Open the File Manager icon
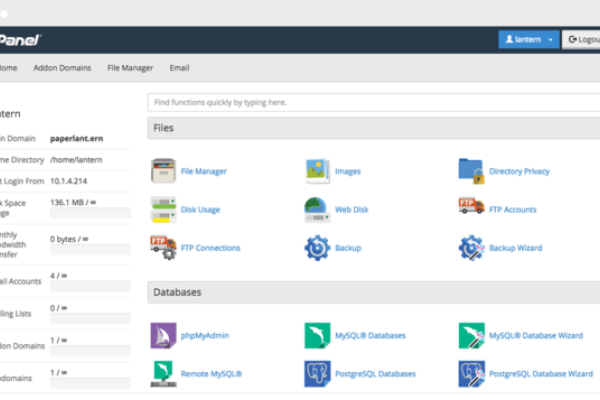Viewport: 600px width, 400px height. point(163,171)
